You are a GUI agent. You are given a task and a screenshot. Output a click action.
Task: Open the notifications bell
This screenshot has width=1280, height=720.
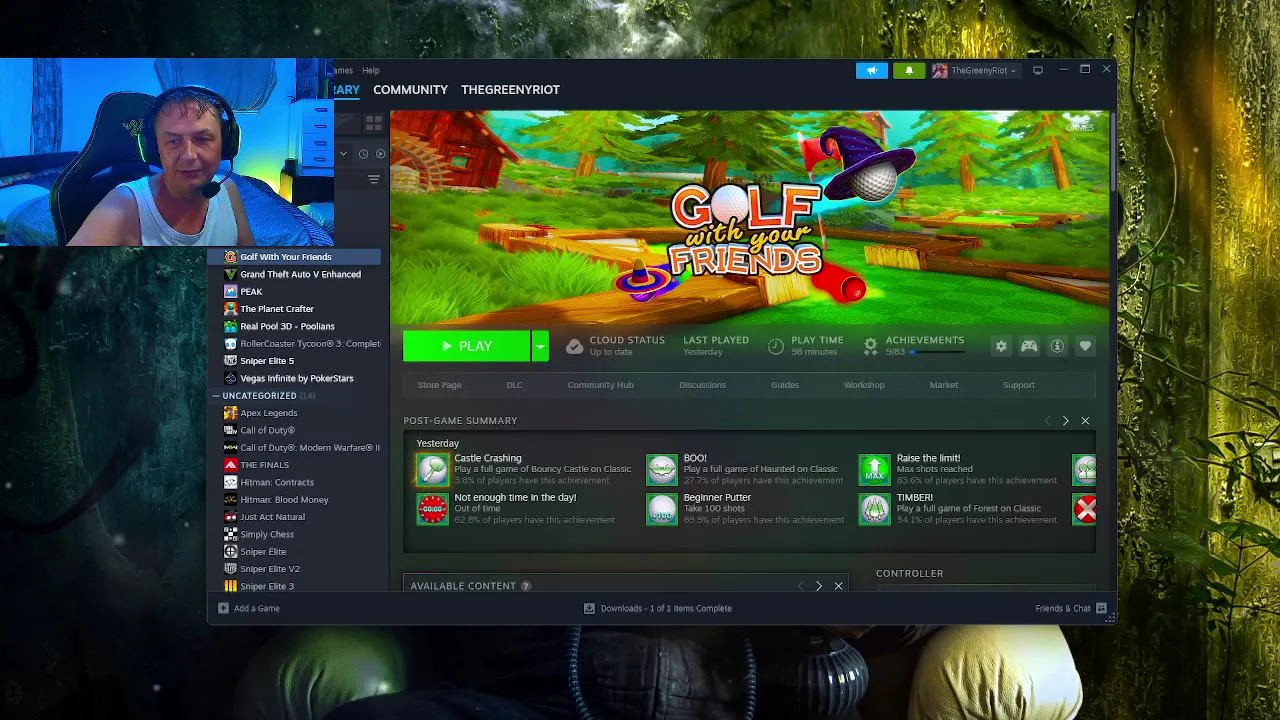point(909,70)
